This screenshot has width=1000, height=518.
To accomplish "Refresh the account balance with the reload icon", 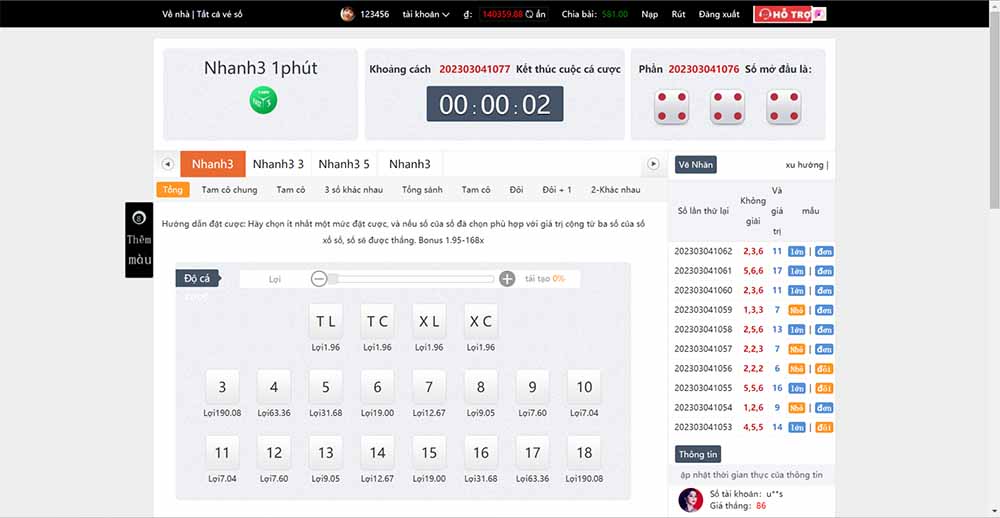I will 528,14.
